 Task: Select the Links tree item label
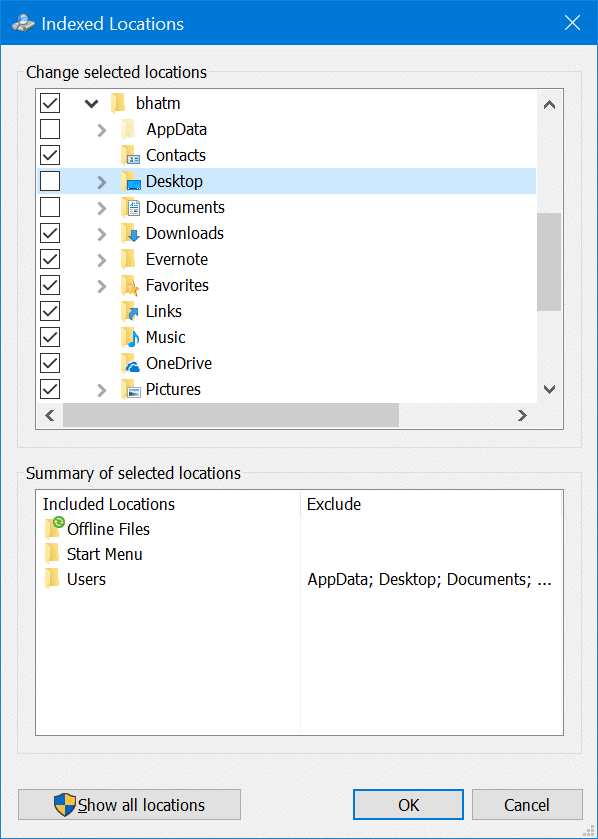(164, 311)
